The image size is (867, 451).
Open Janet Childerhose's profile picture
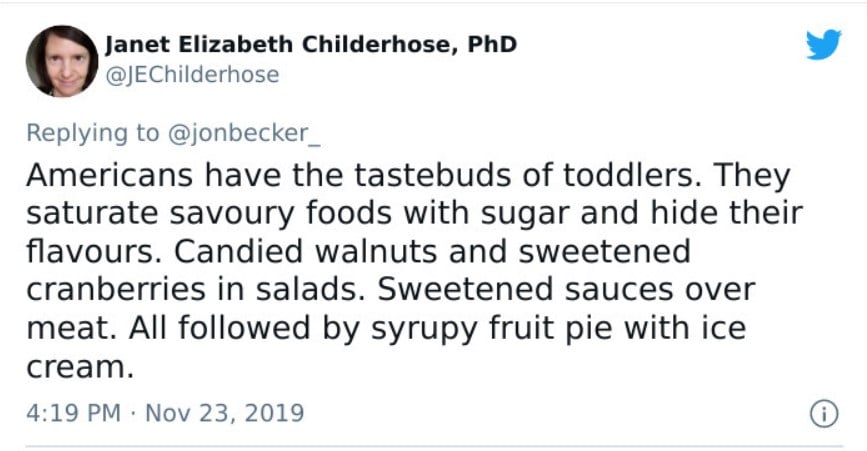pyautogui.click(x=62, y=61)
